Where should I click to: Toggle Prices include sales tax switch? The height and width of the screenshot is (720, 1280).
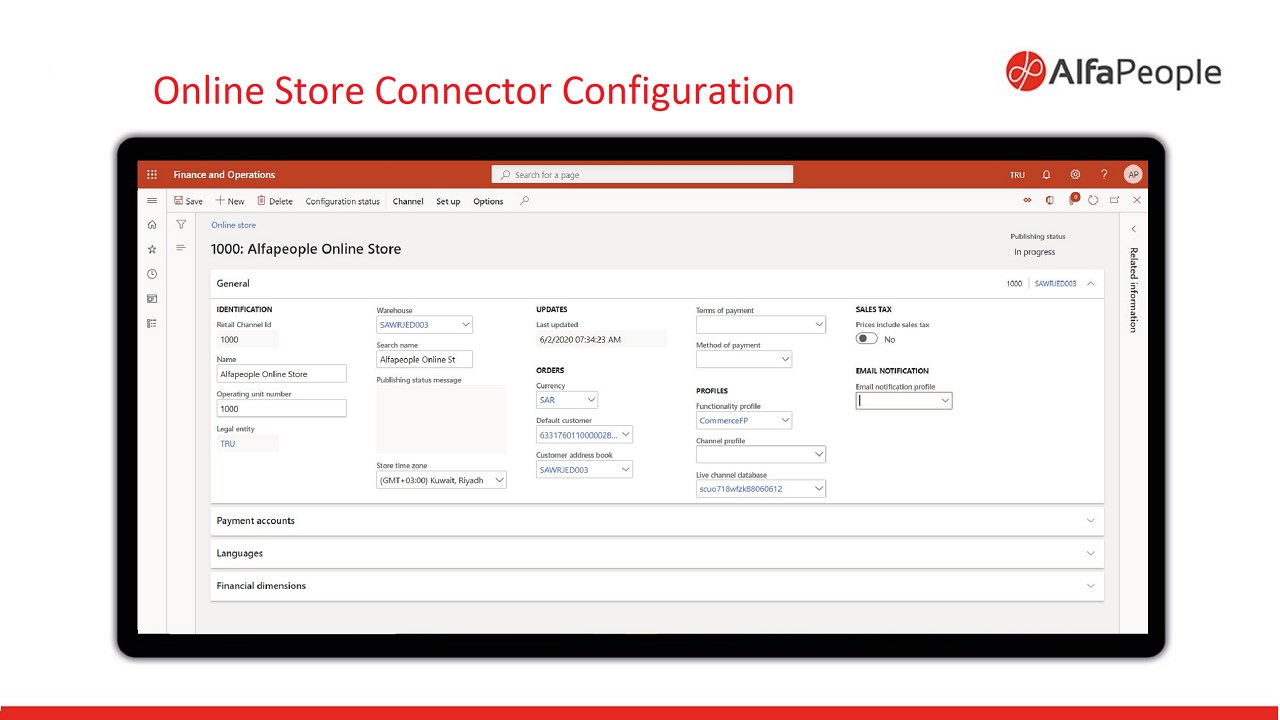[x=867, y=339]
